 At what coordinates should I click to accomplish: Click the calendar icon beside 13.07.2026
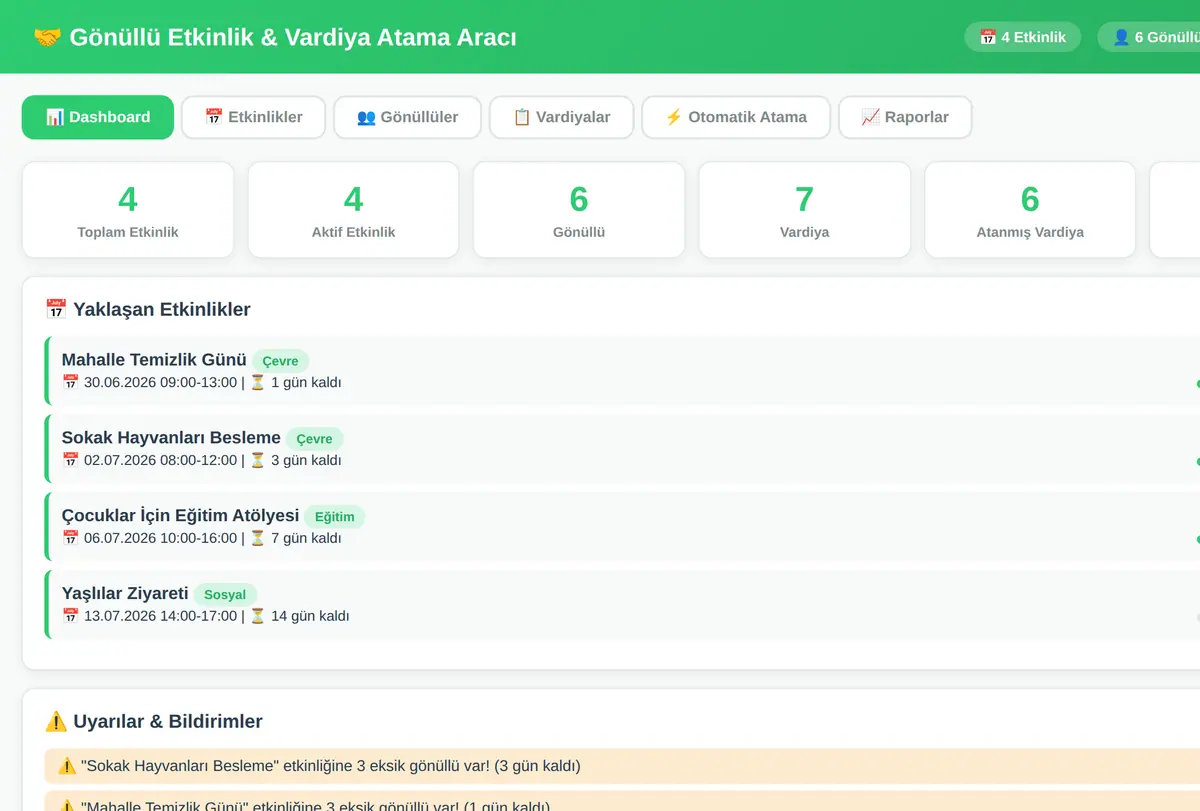tap(70, 616)
